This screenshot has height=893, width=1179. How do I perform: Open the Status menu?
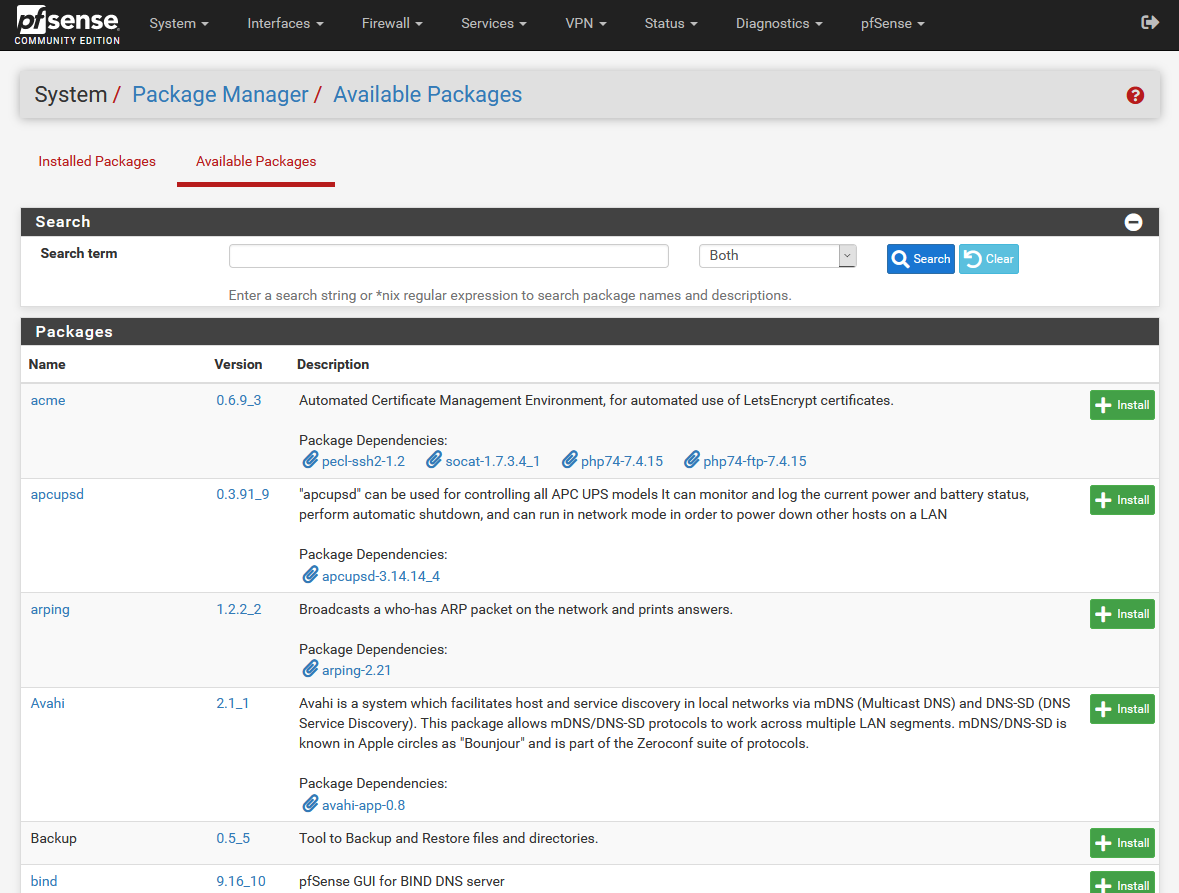(x=671, y=23)
